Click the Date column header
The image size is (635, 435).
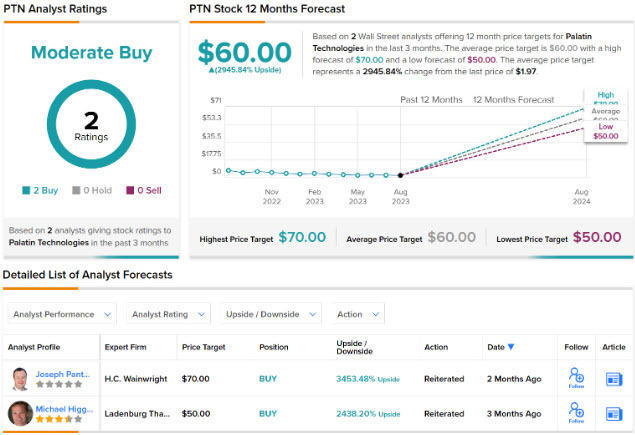pyautogui.click(x=496, y=347)
